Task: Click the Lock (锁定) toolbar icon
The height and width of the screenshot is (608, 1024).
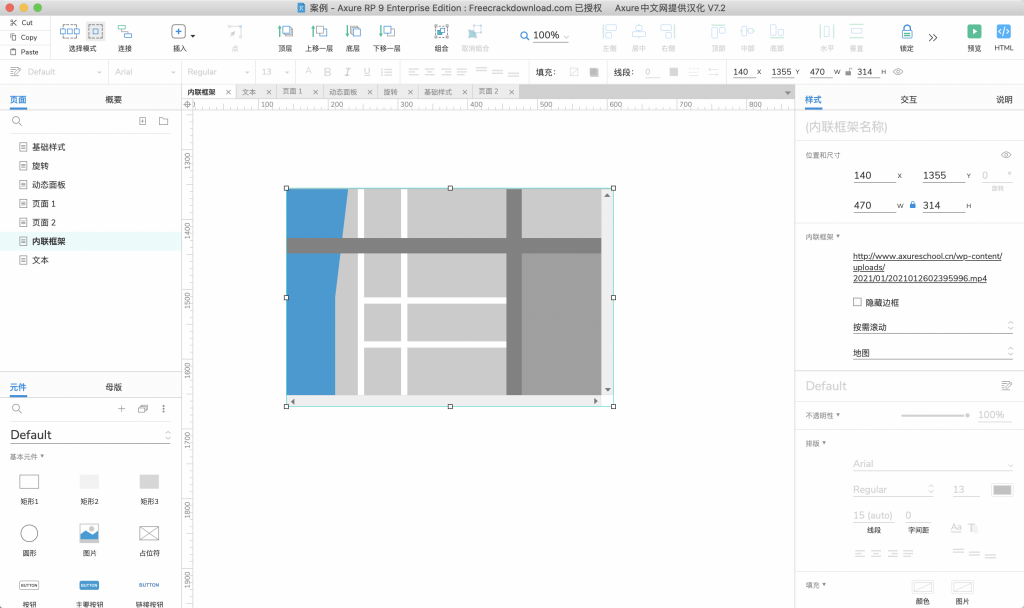Action: click(906, 32)
